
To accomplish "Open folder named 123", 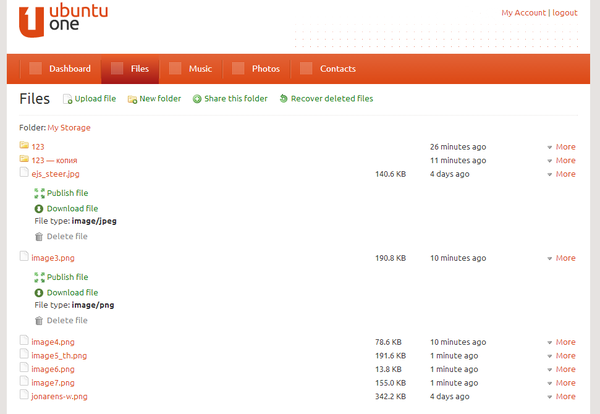I will pyautogui.click(x=38, y=147).
